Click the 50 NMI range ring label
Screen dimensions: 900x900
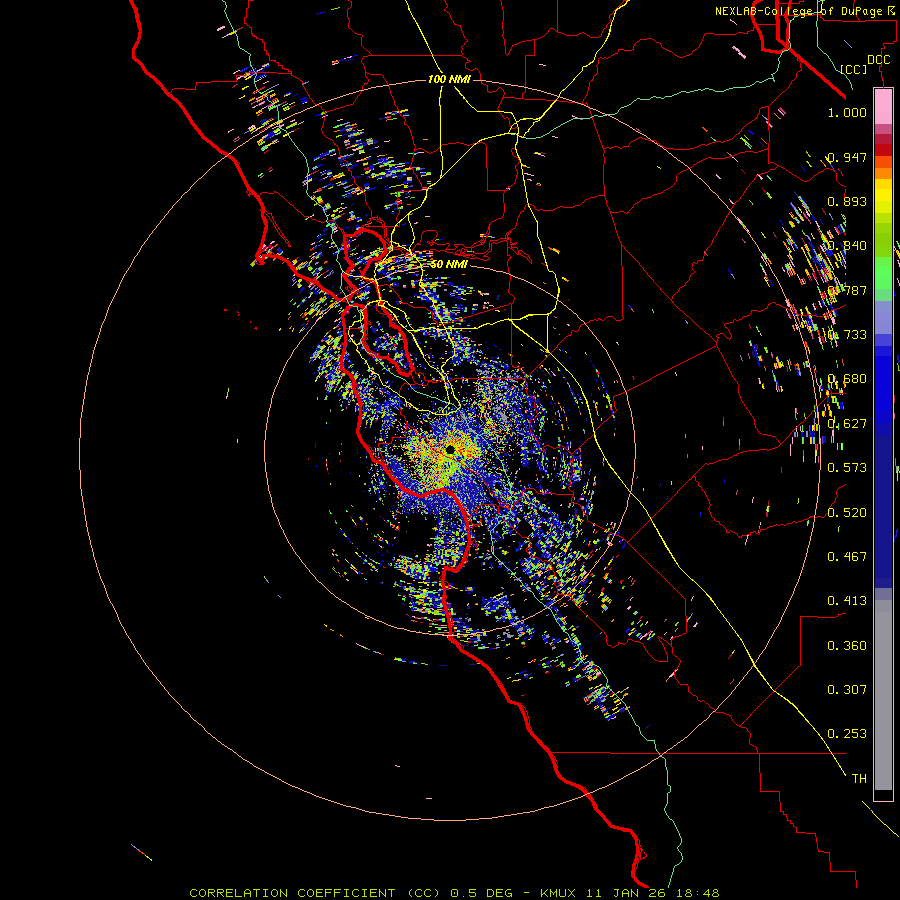click(449, 264)
